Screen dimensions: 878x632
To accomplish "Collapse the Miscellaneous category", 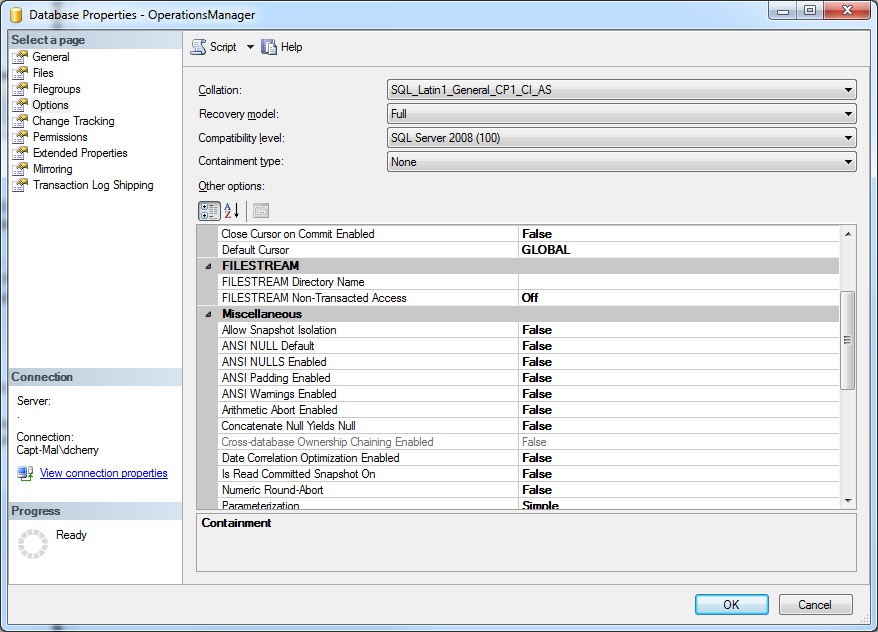I will point(208,315).
